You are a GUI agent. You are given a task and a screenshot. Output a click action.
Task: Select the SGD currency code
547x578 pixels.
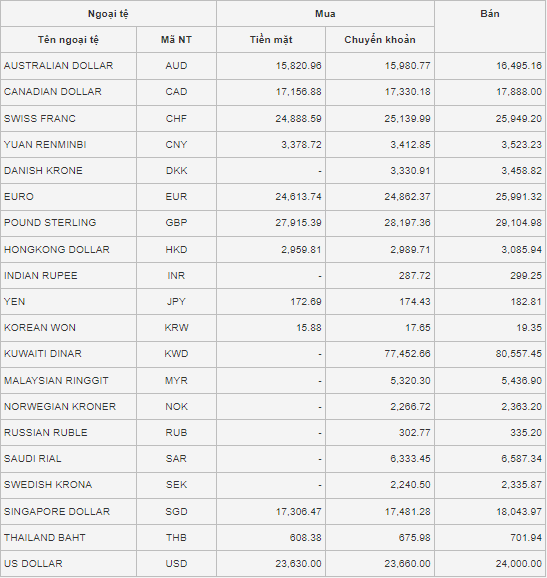(176, 512)
